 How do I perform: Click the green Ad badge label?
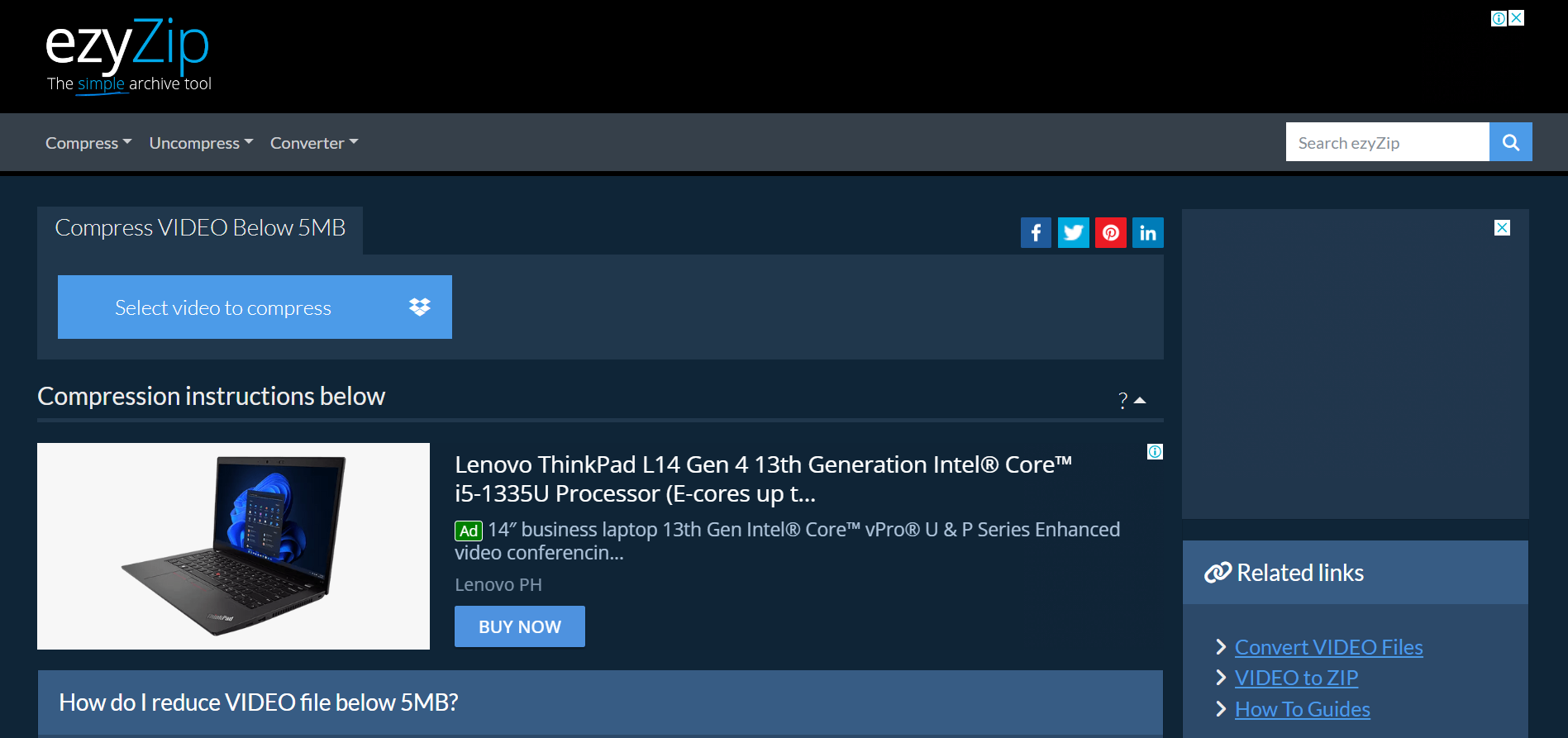469,531
